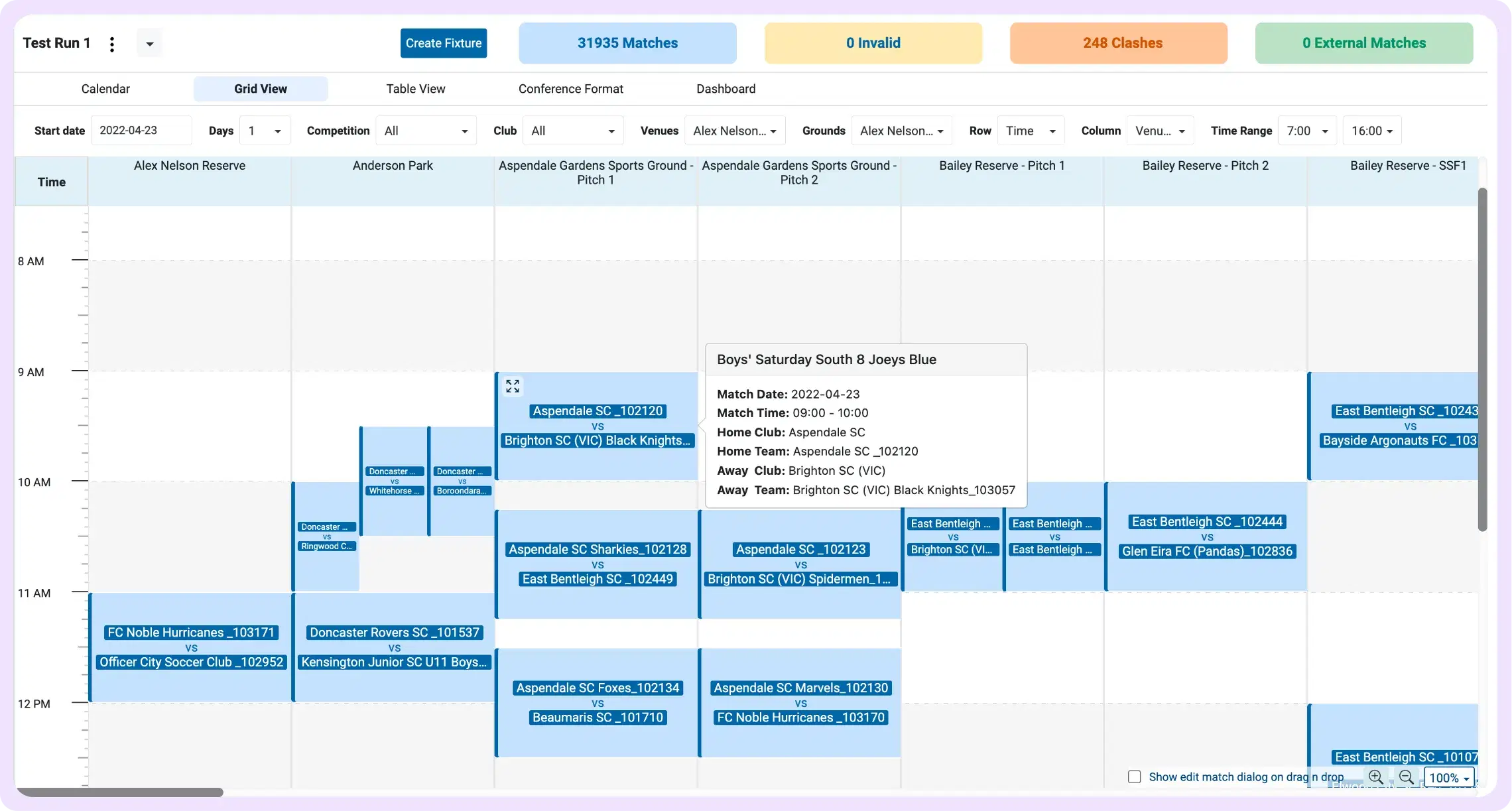Select the Grid View tab
Image resolution: width=1512 pixels, height=811 pixels.
coord(261,89)
